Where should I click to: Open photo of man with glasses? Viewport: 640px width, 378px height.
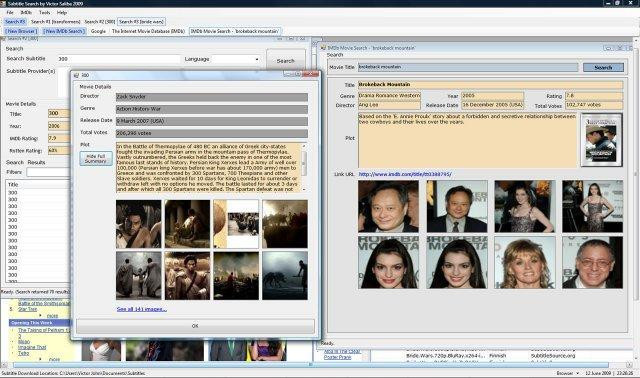[x=593, y=262]
